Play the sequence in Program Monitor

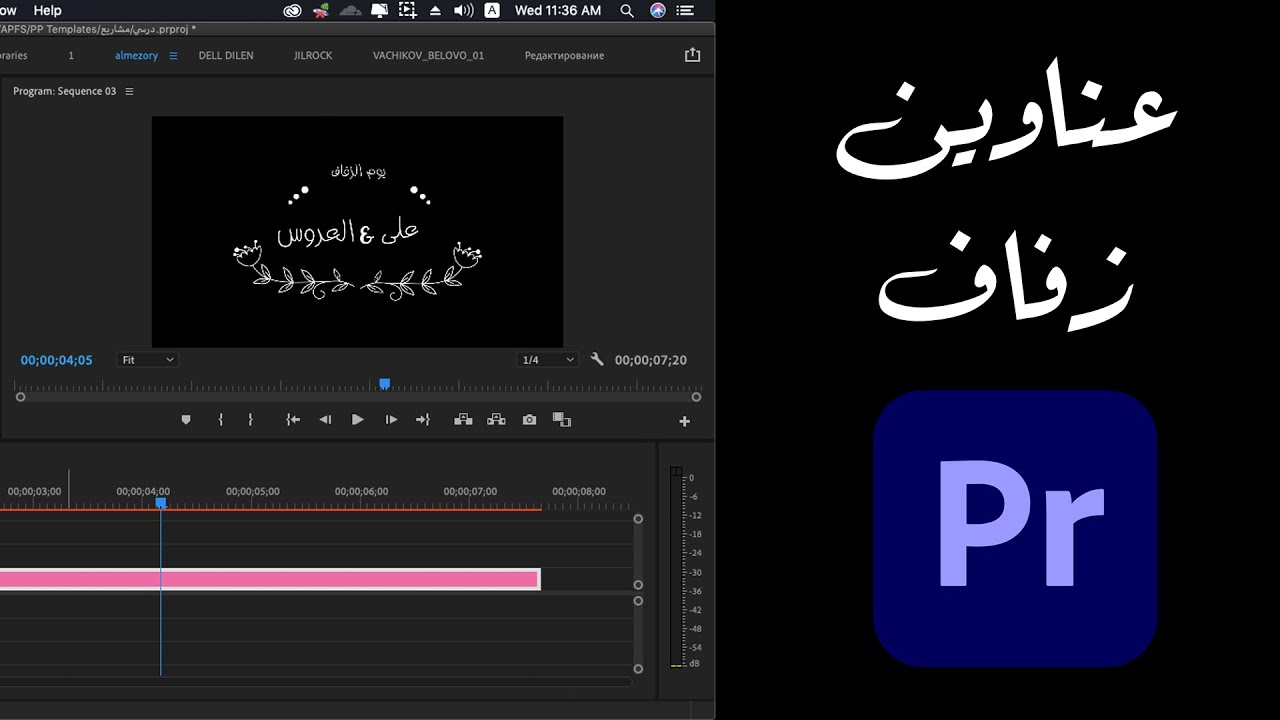(x=357, y=420)
